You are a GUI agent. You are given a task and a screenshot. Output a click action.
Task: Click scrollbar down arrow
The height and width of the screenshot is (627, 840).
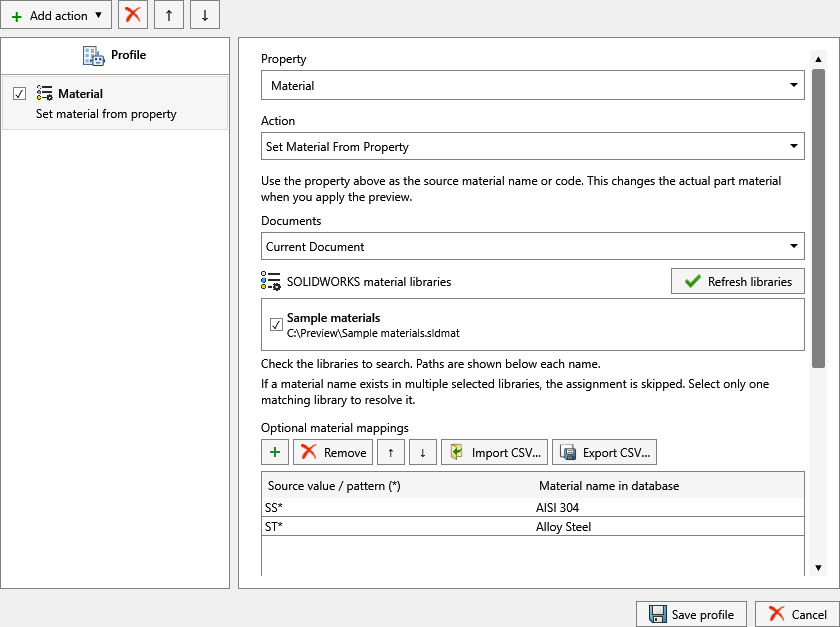[818, 568]
